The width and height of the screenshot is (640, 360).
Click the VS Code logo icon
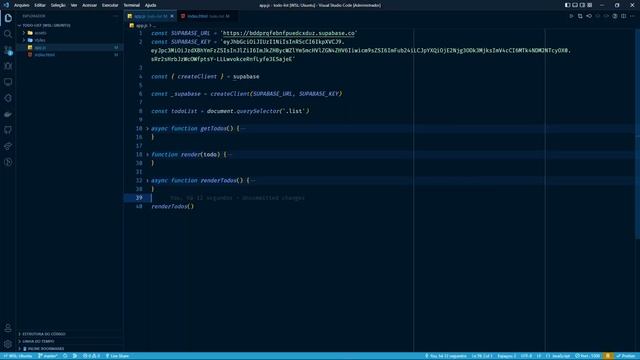tap(6, 5)
